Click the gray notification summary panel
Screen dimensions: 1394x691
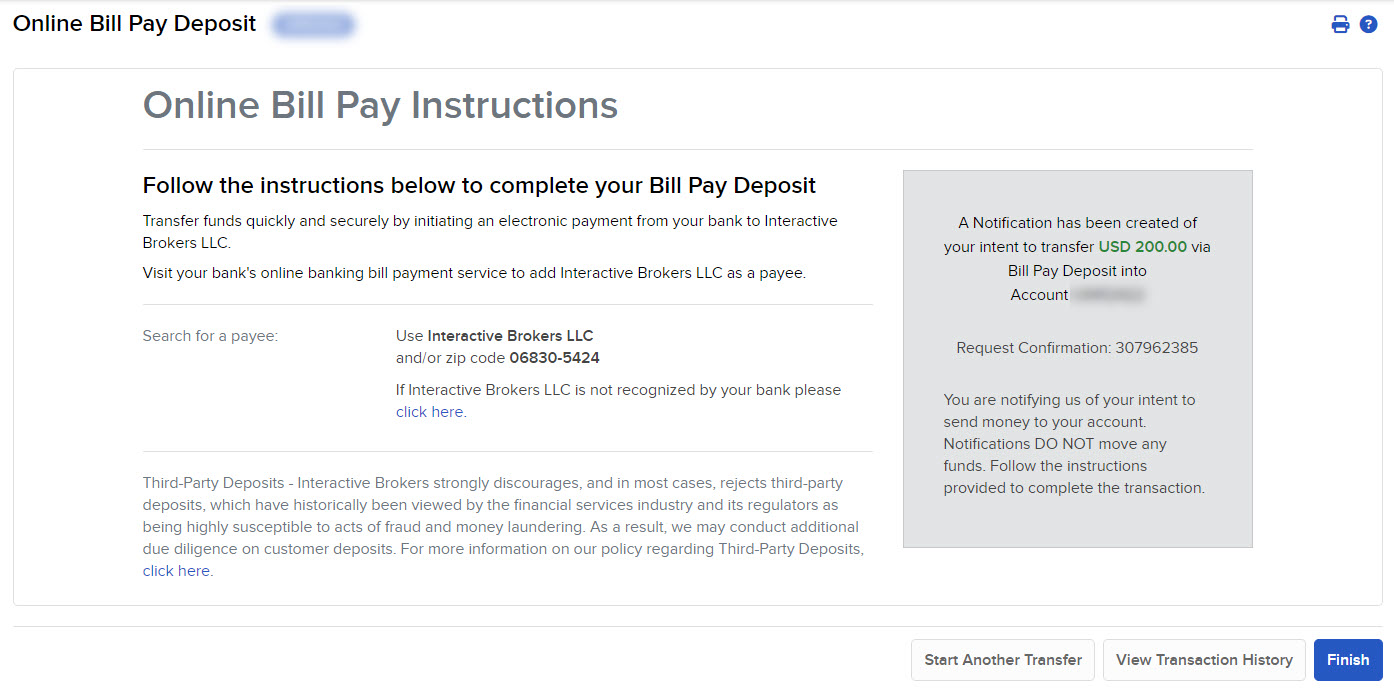point(1077,358)
